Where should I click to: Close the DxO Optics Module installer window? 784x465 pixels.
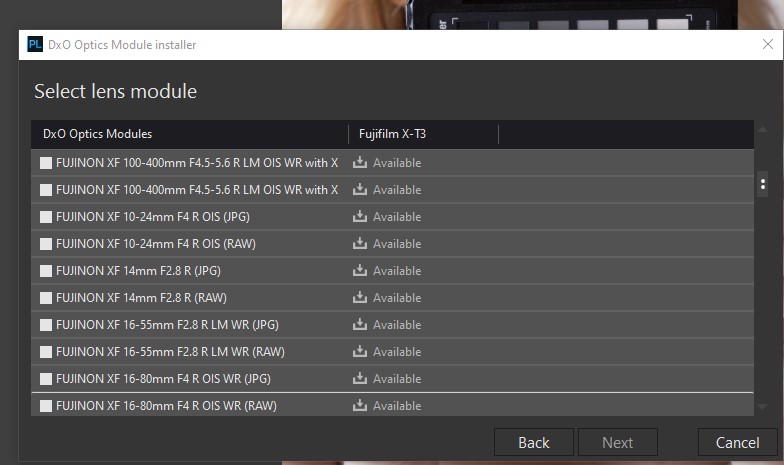coord(768,44)
